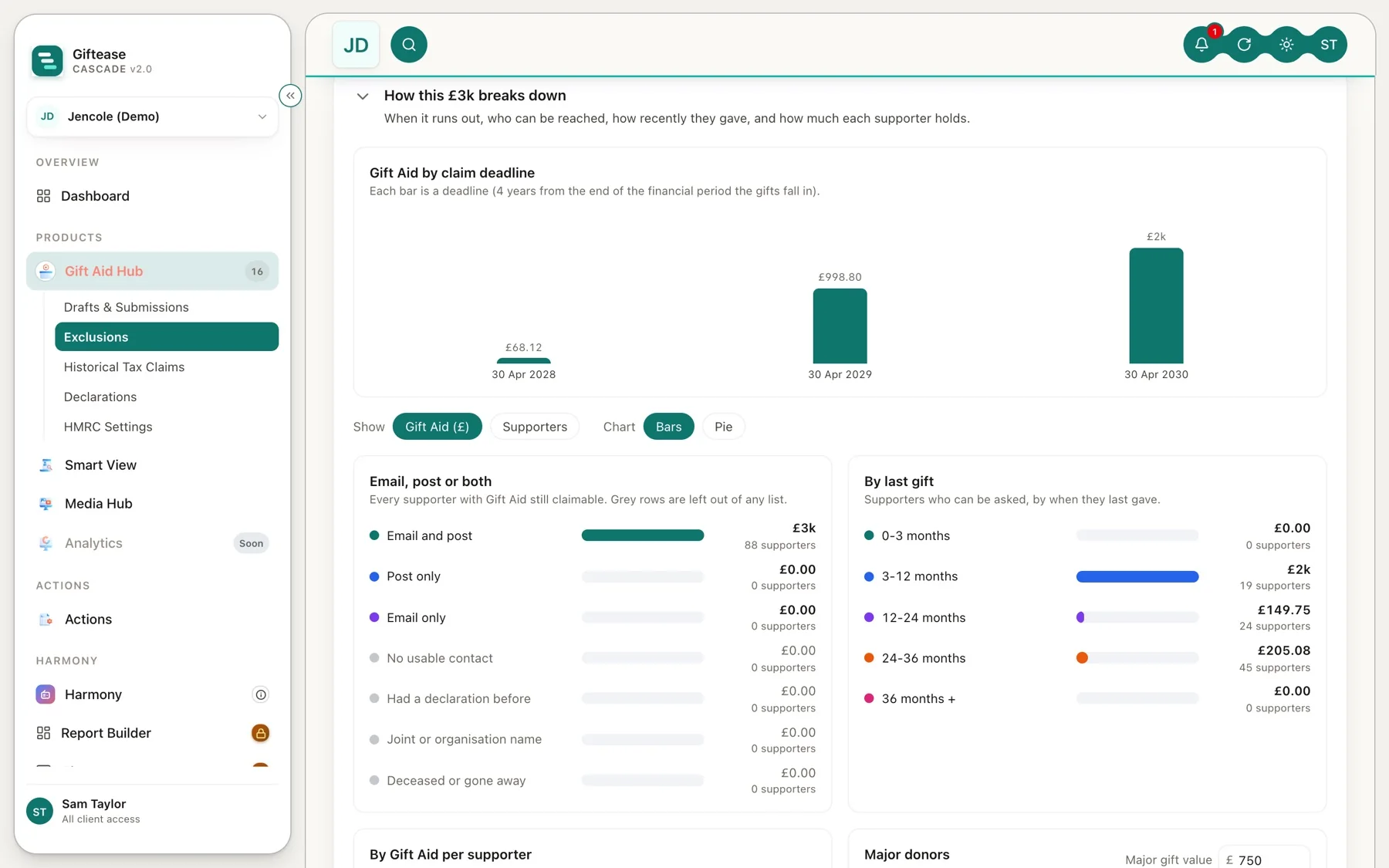Open the notifications bell

pyautogui.click(x=1201, y=45)
